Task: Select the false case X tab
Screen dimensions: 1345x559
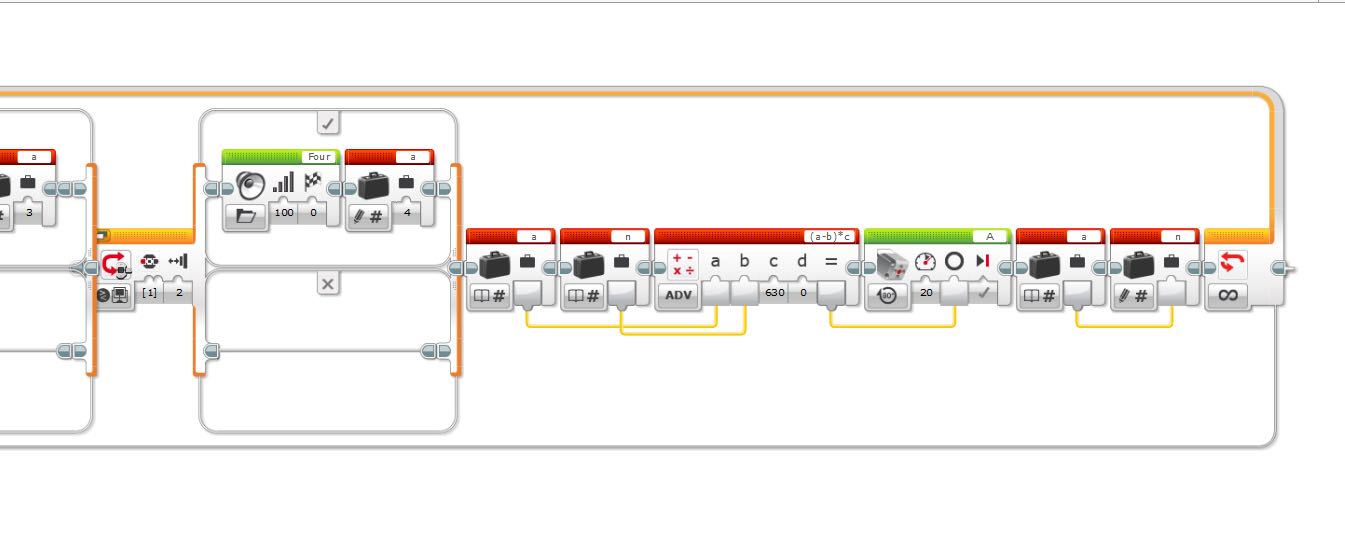Action: pyautogui.click(x=328, y=284)
